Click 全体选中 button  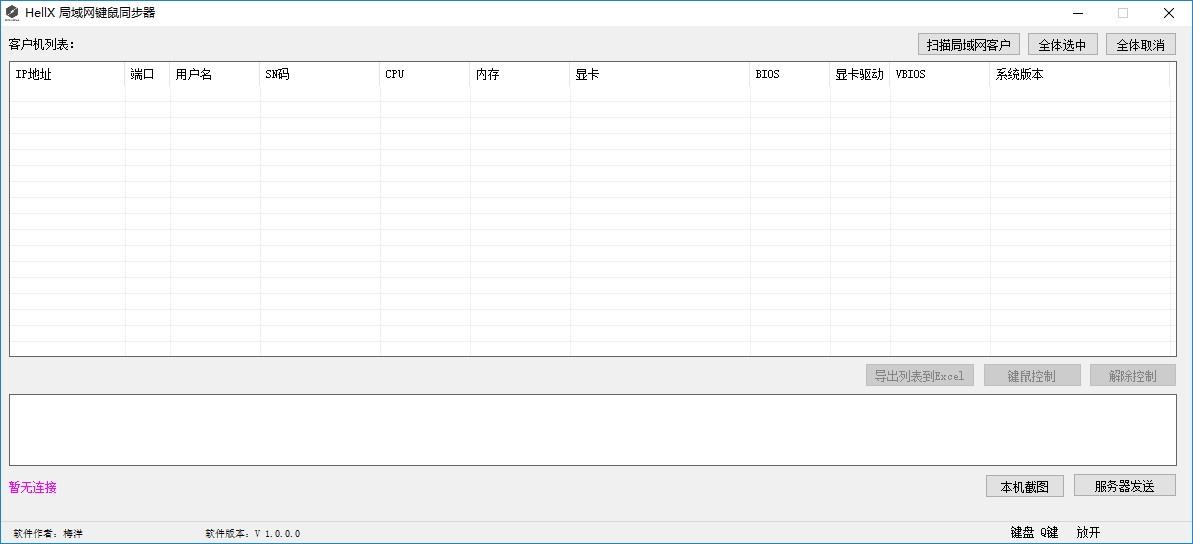tap(1063, 45)
